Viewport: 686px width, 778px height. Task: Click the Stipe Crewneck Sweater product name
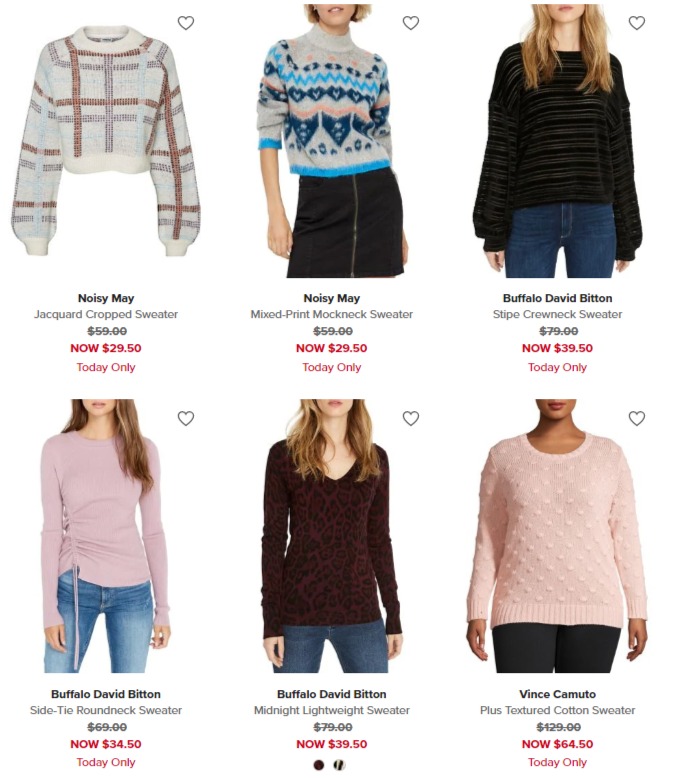558,314
